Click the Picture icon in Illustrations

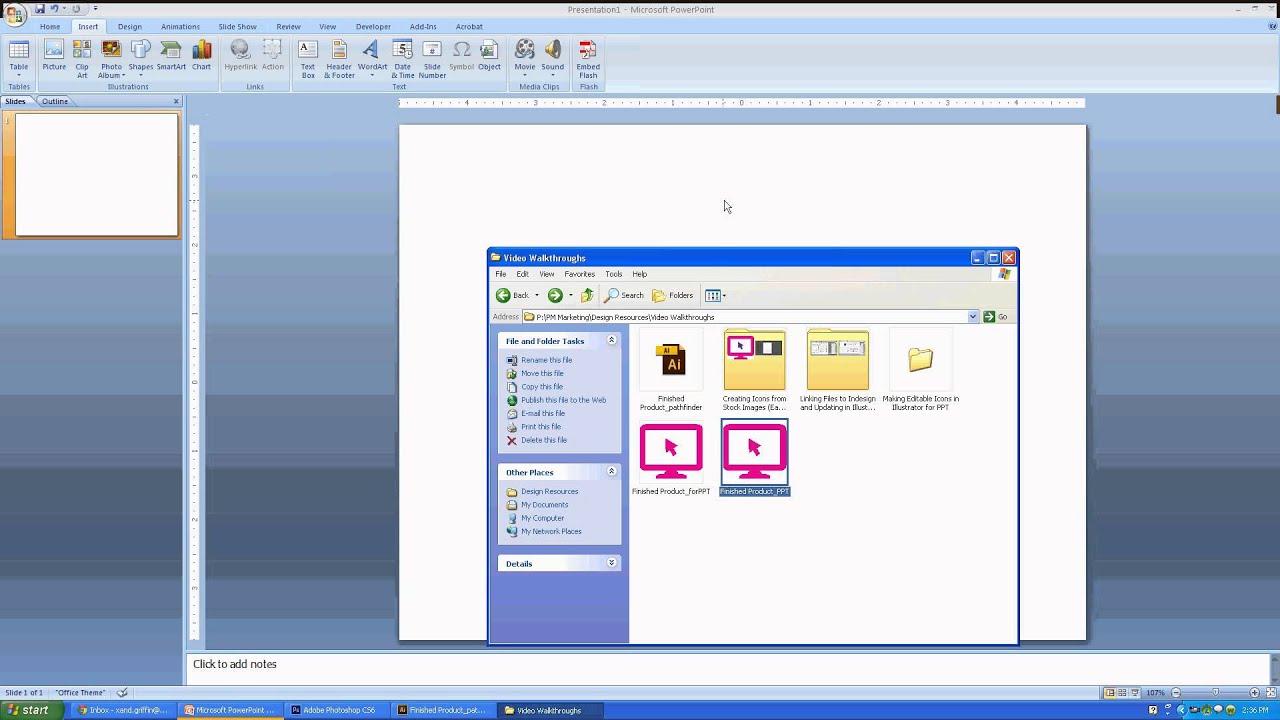54,57
